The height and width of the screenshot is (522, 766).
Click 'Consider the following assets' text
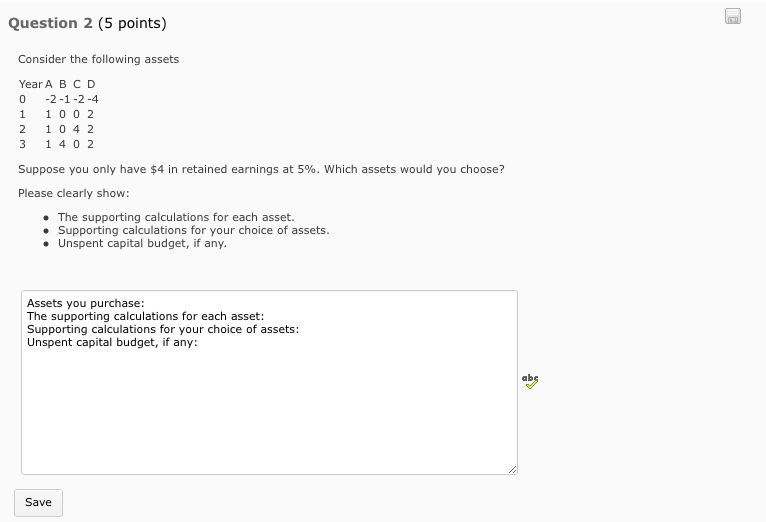coord(99,59)
